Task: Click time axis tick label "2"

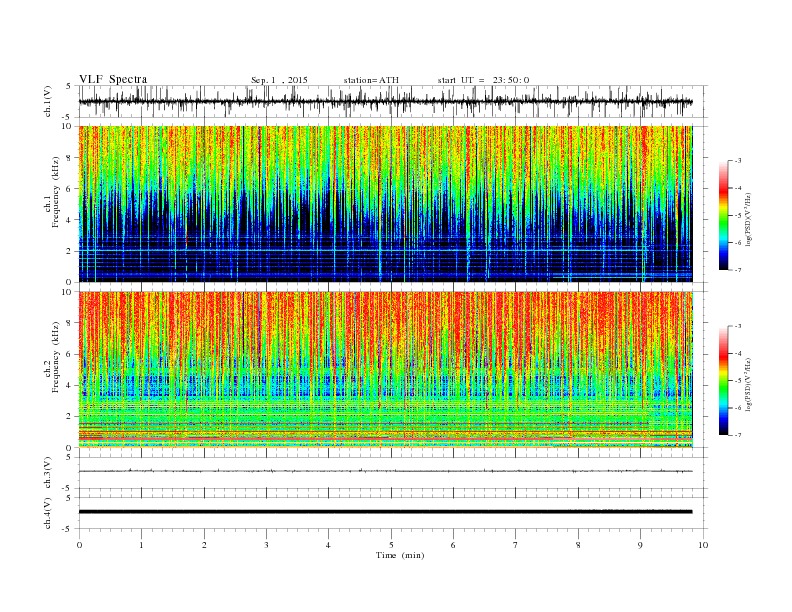Action: [204, 545]
